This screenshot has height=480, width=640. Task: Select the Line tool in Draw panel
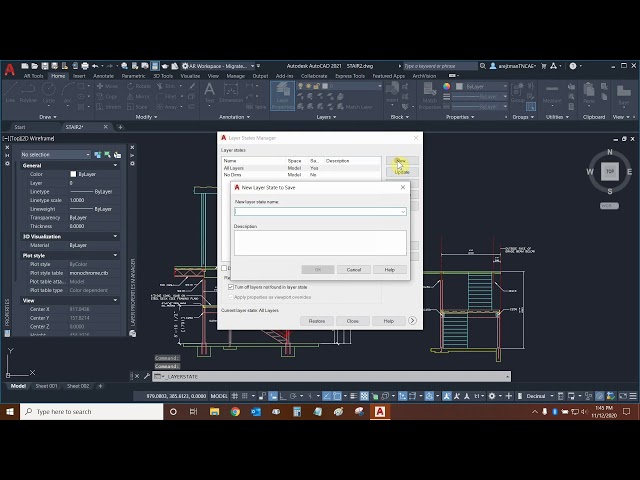pyautogui.click(x=10, y=93)
